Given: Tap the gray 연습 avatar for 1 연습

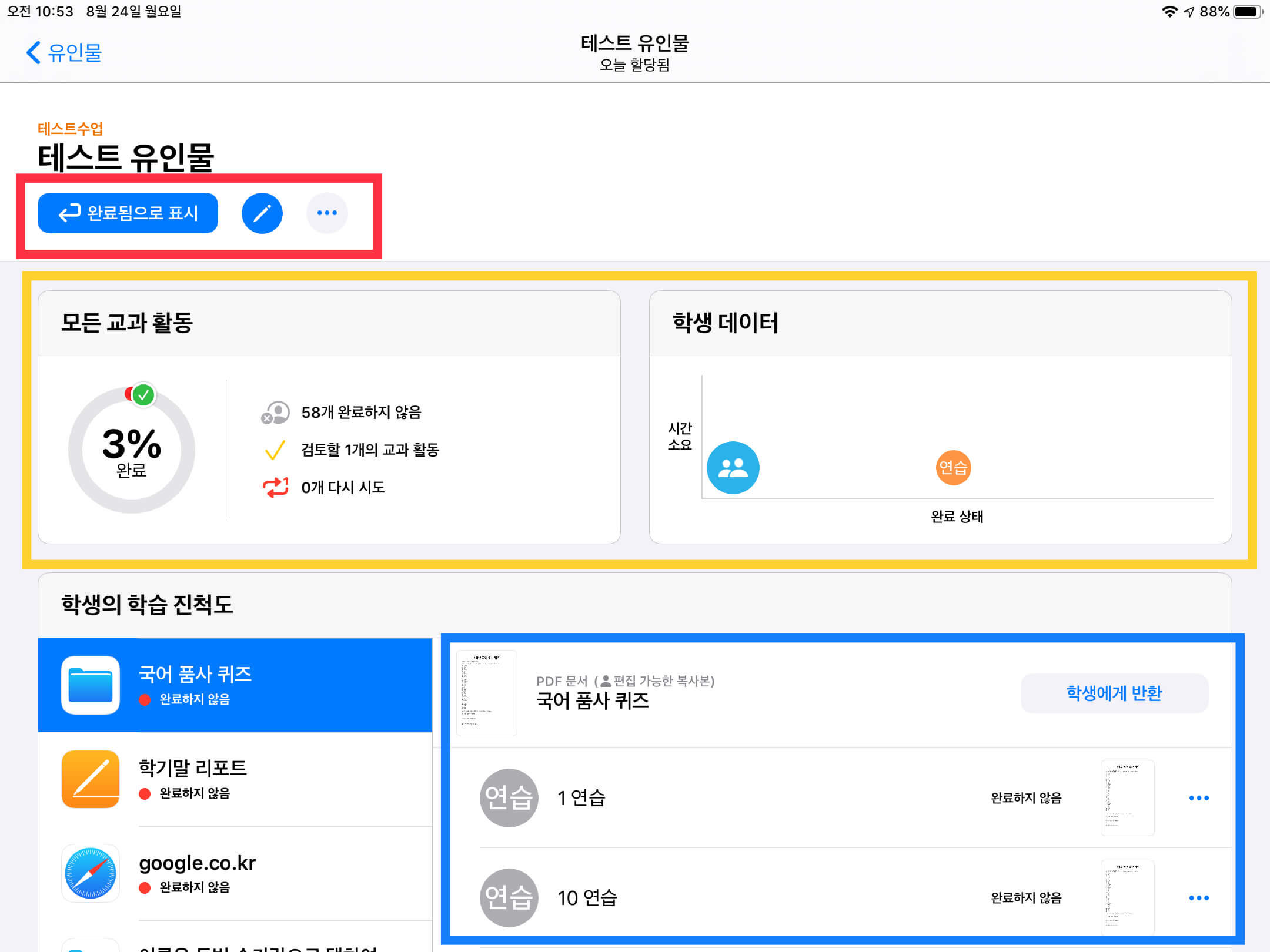Looking at the screenshot, I should click(x=509, y=798).
